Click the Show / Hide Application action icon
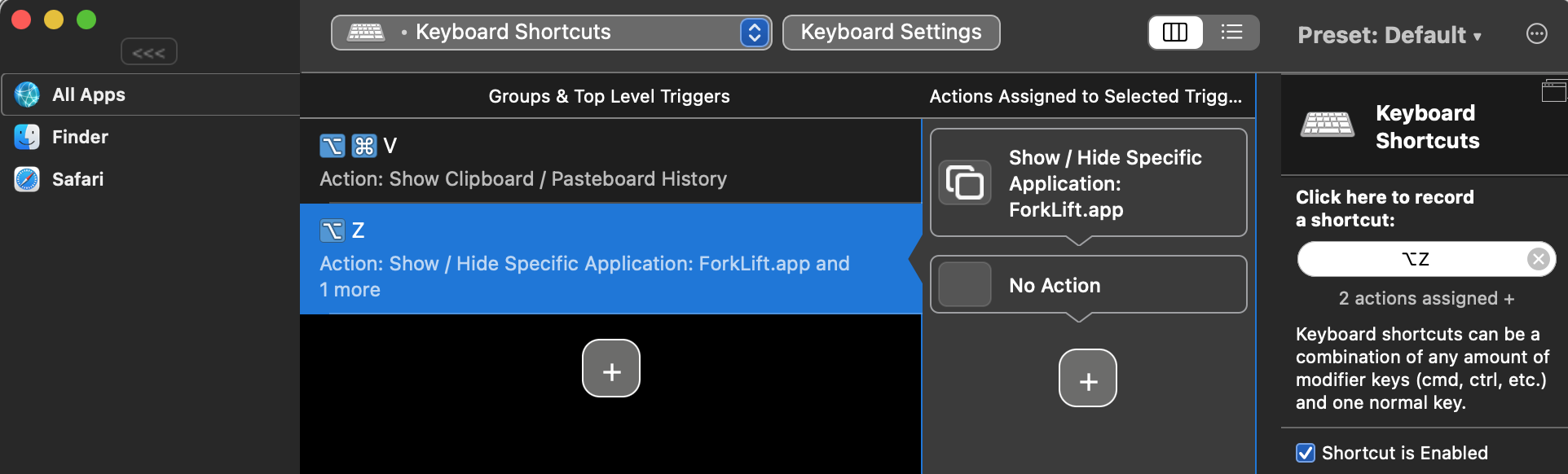The height and width of the screenshot is (474, 1568). tap(965, 182)
